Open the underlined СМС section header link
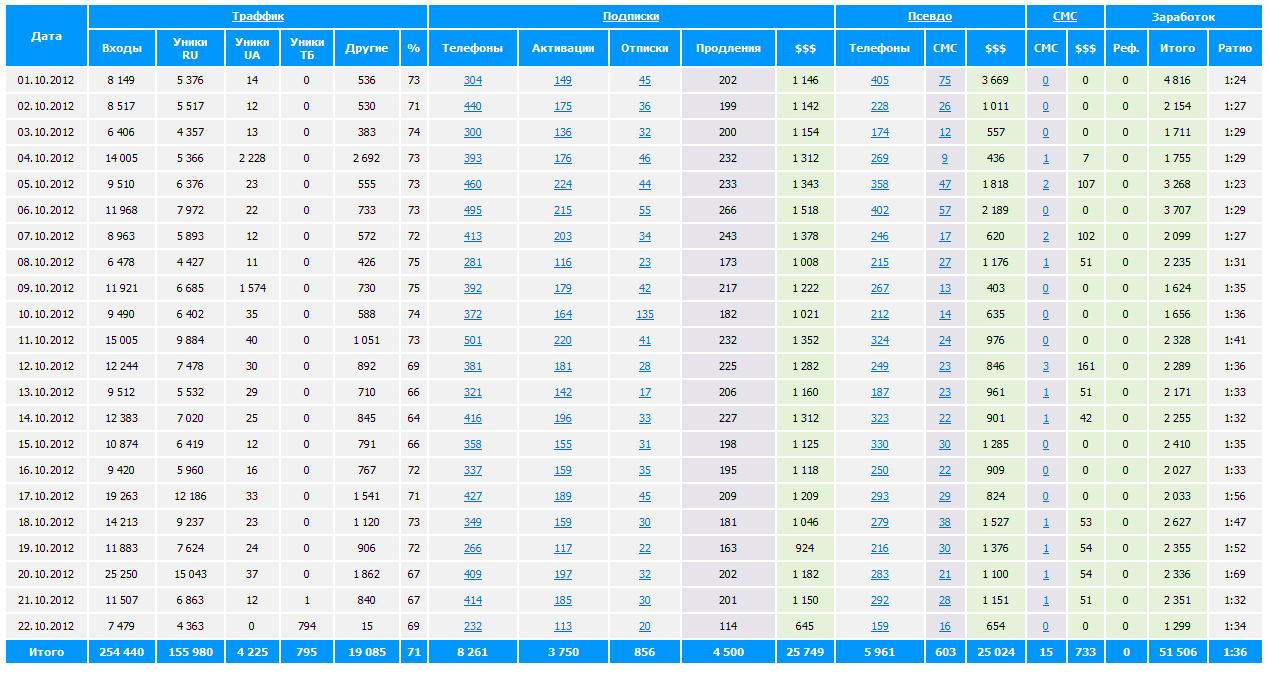Screen dimensions: 1270x679 [1065, 17]
